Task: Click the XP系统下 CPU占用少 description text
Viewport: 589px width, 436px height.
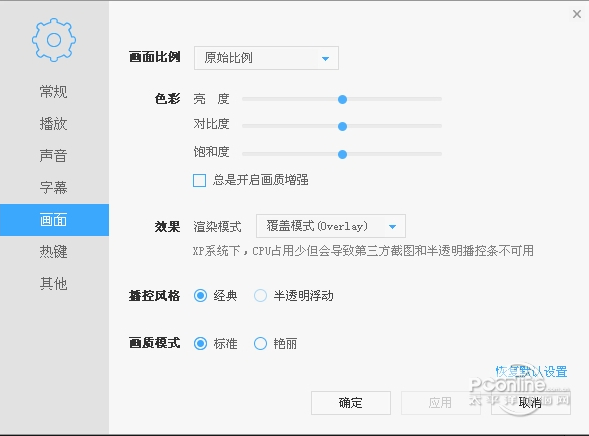Action: 363,251
